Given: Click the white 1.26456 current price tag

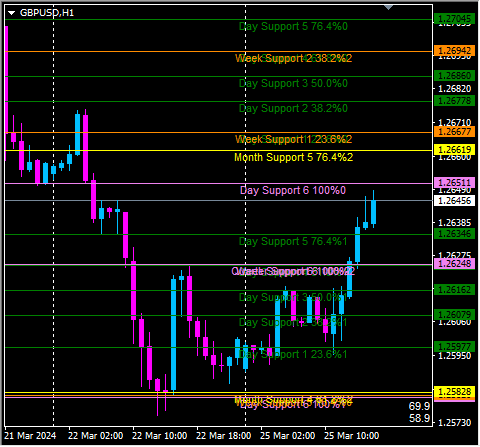Looking at the screenshot, I should click(x=455, y=201).
